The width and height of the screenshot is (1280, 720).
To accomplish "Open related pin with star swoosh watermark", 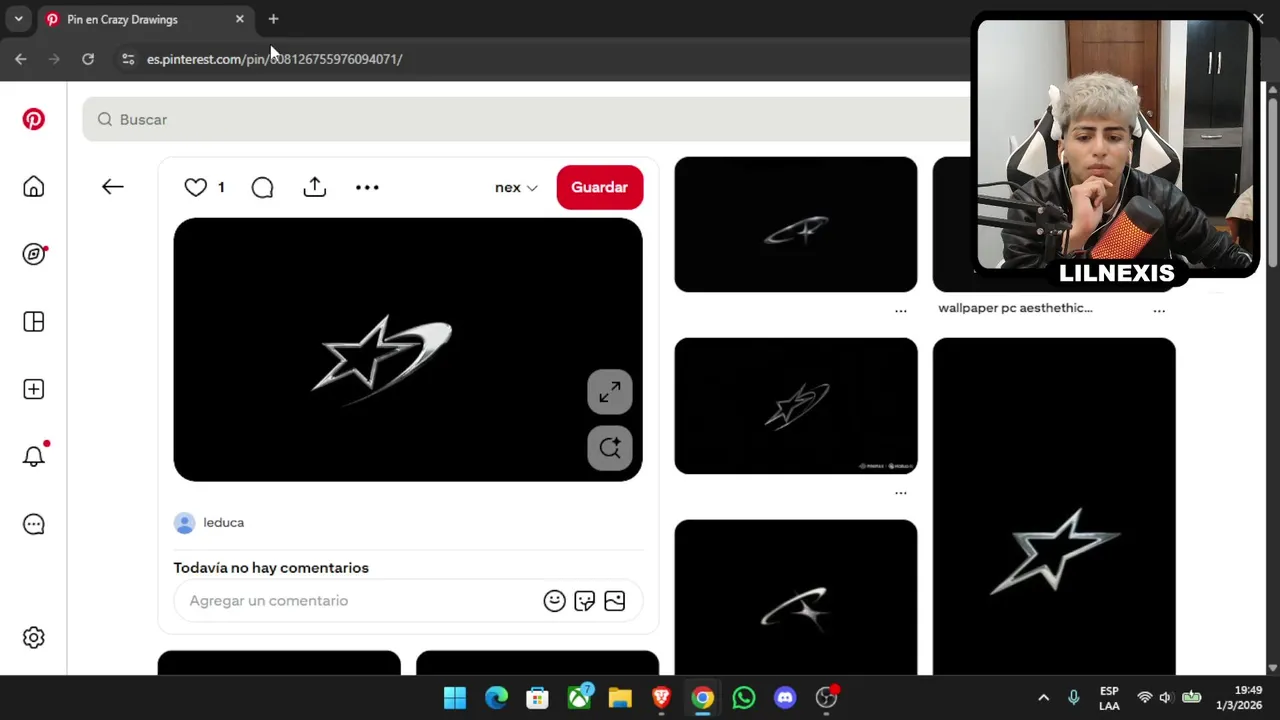I will pos(796,406).
